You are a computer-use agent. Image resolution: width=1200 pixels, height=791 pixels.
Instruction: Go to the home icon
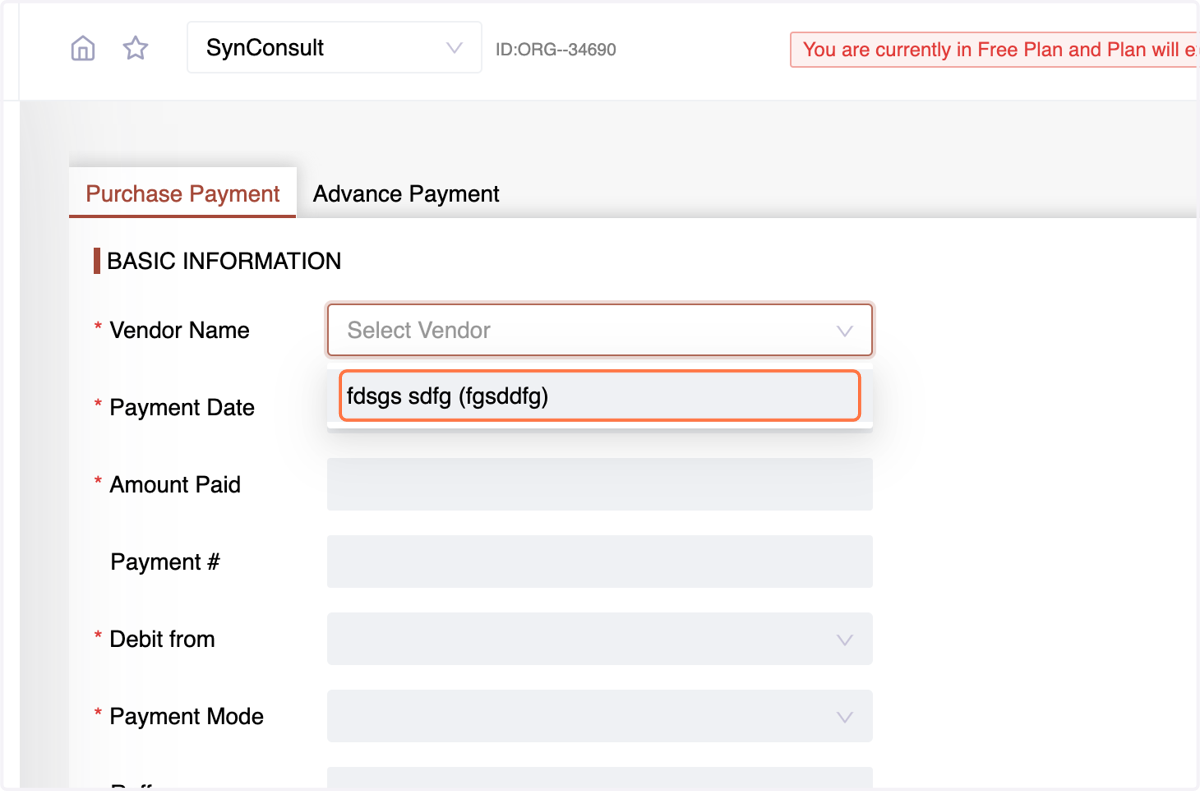point(83,48)
